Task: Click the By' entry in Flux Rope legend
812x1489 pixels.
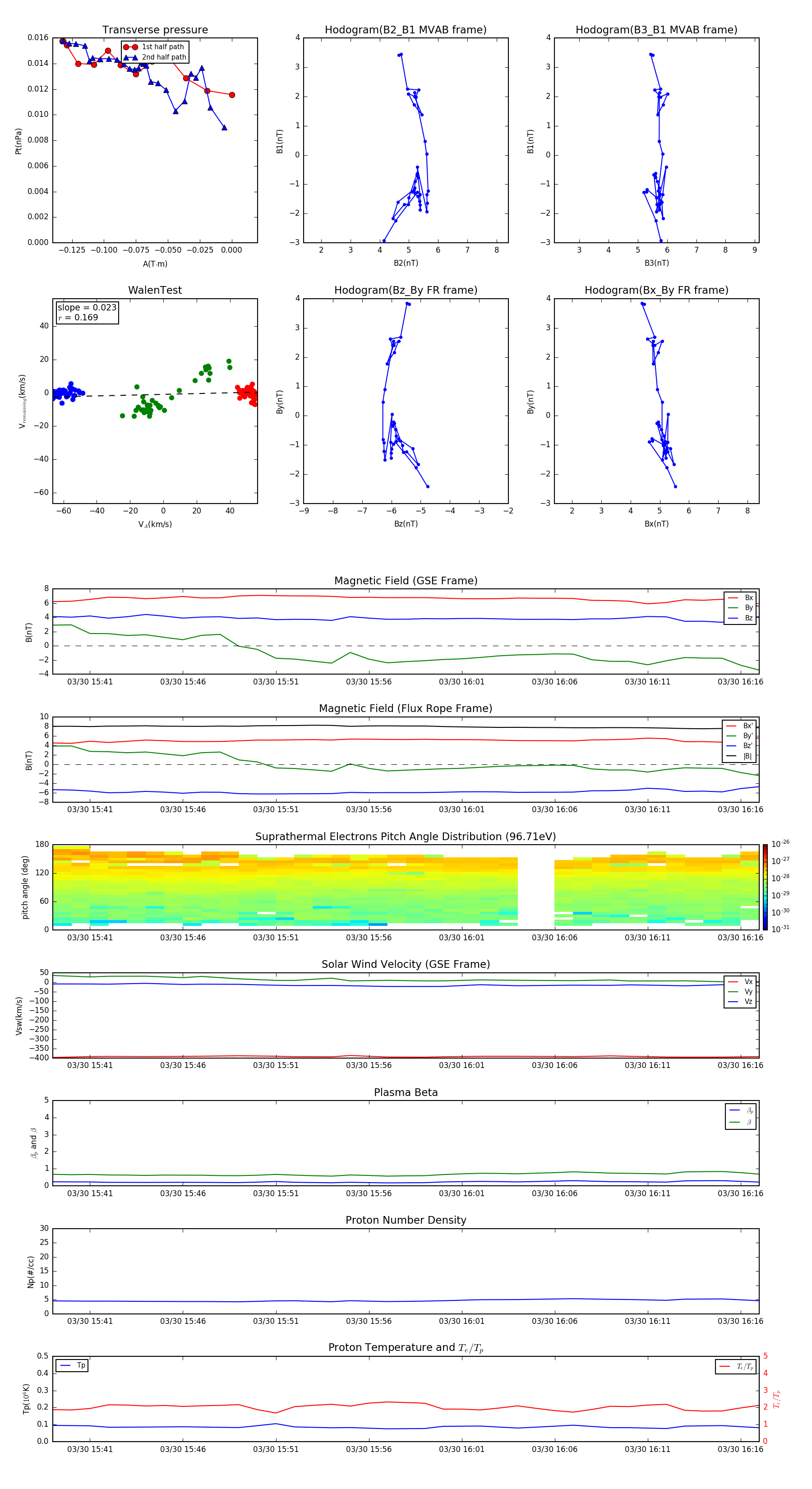Action: click(x=740, y=736)
